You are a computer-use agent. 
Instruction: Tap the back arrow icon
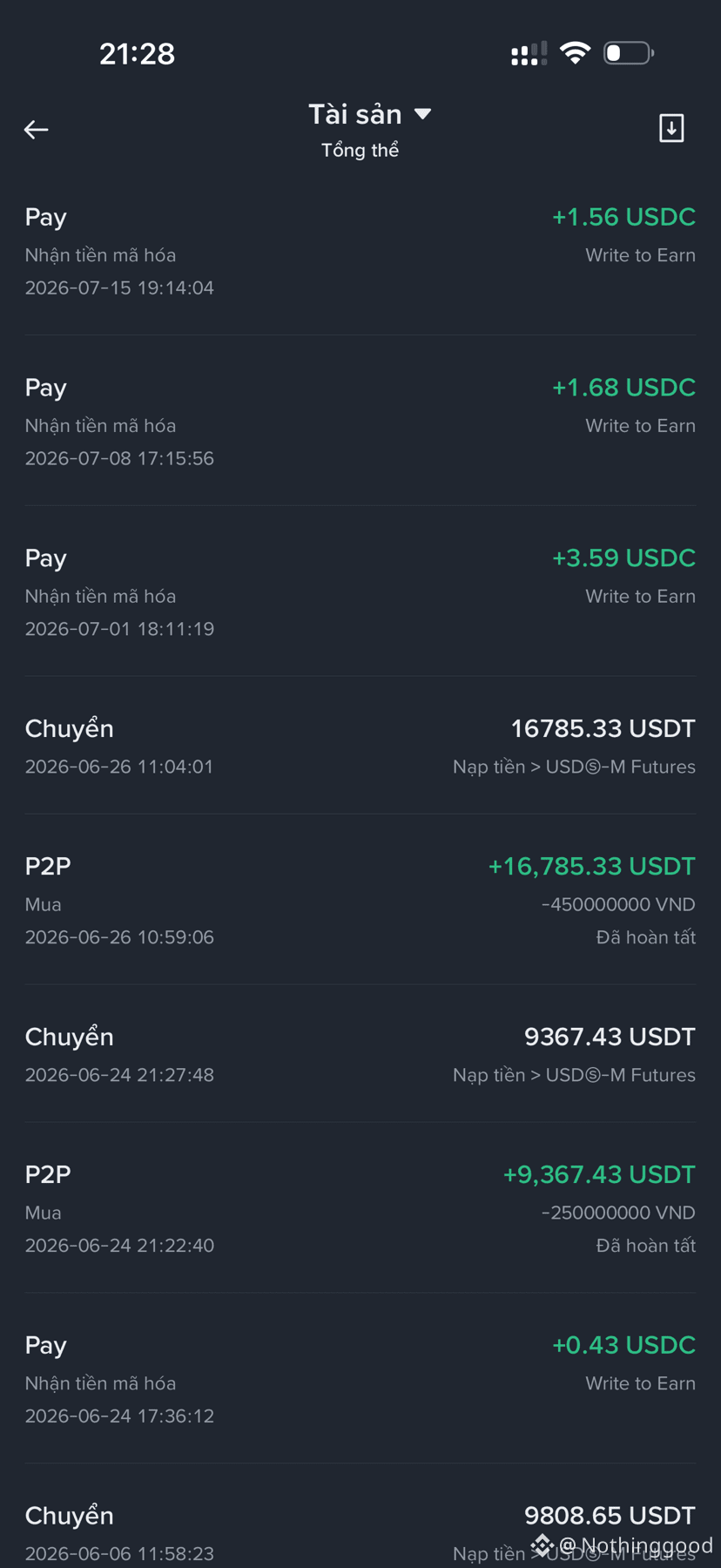tap(36, 130)
